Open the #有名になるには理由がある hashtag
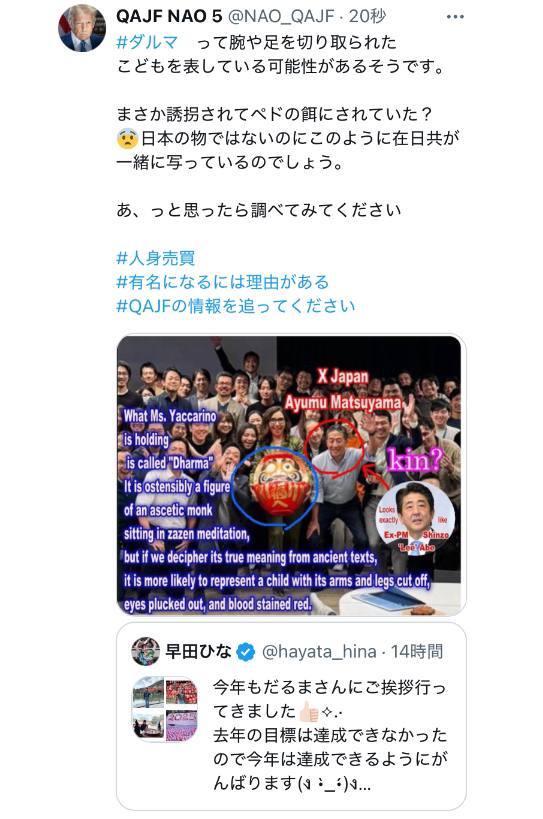 [x=222, y=282]
